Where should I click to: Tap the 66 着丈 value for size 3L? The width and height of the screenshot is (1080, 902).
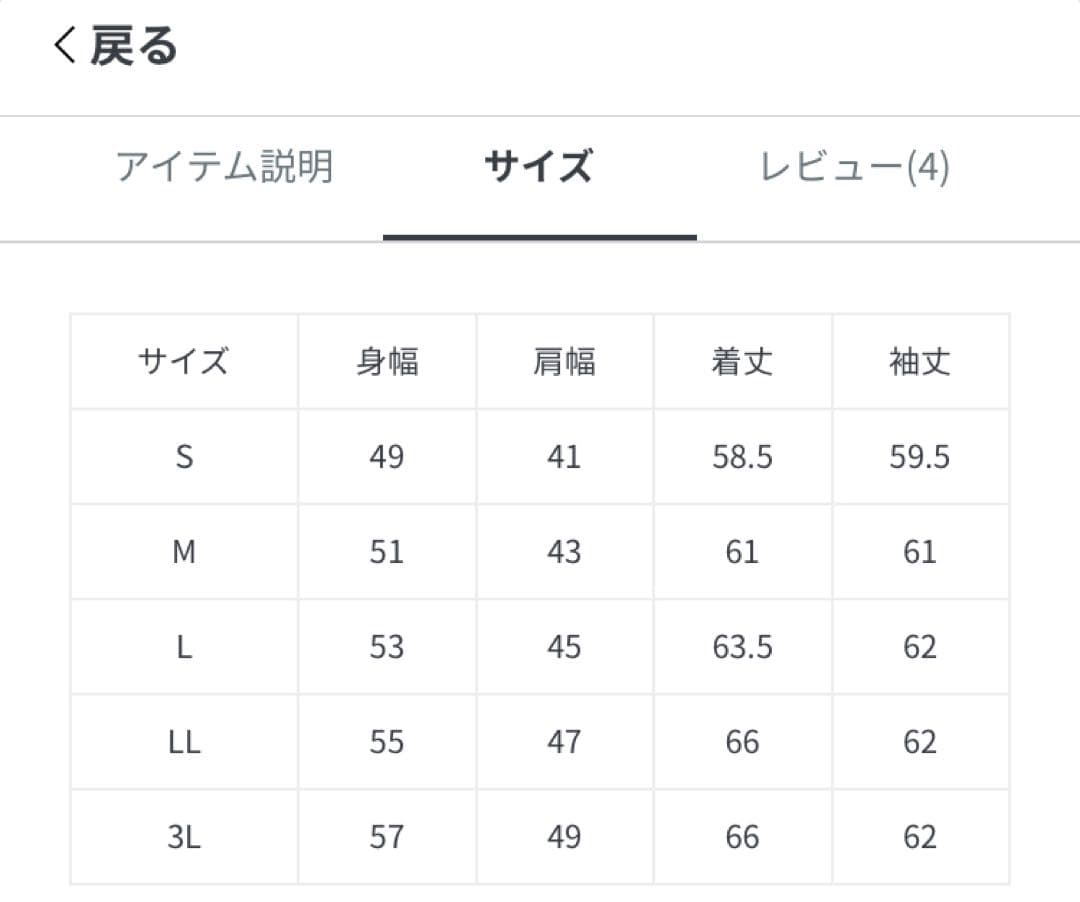tap(742, 836)
